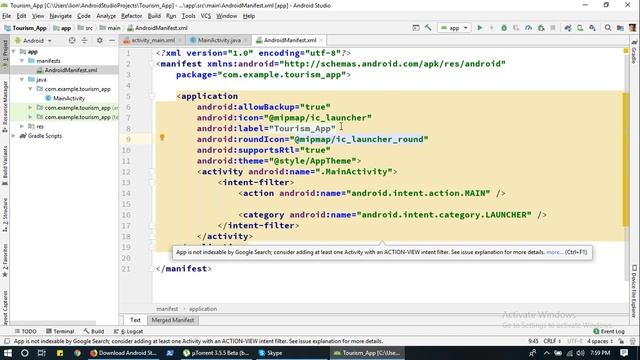Image resolution: width=640 pixels, height=360 pixels.
Task: Open Device File Explorer side tab
Action: tap(634, 291)
